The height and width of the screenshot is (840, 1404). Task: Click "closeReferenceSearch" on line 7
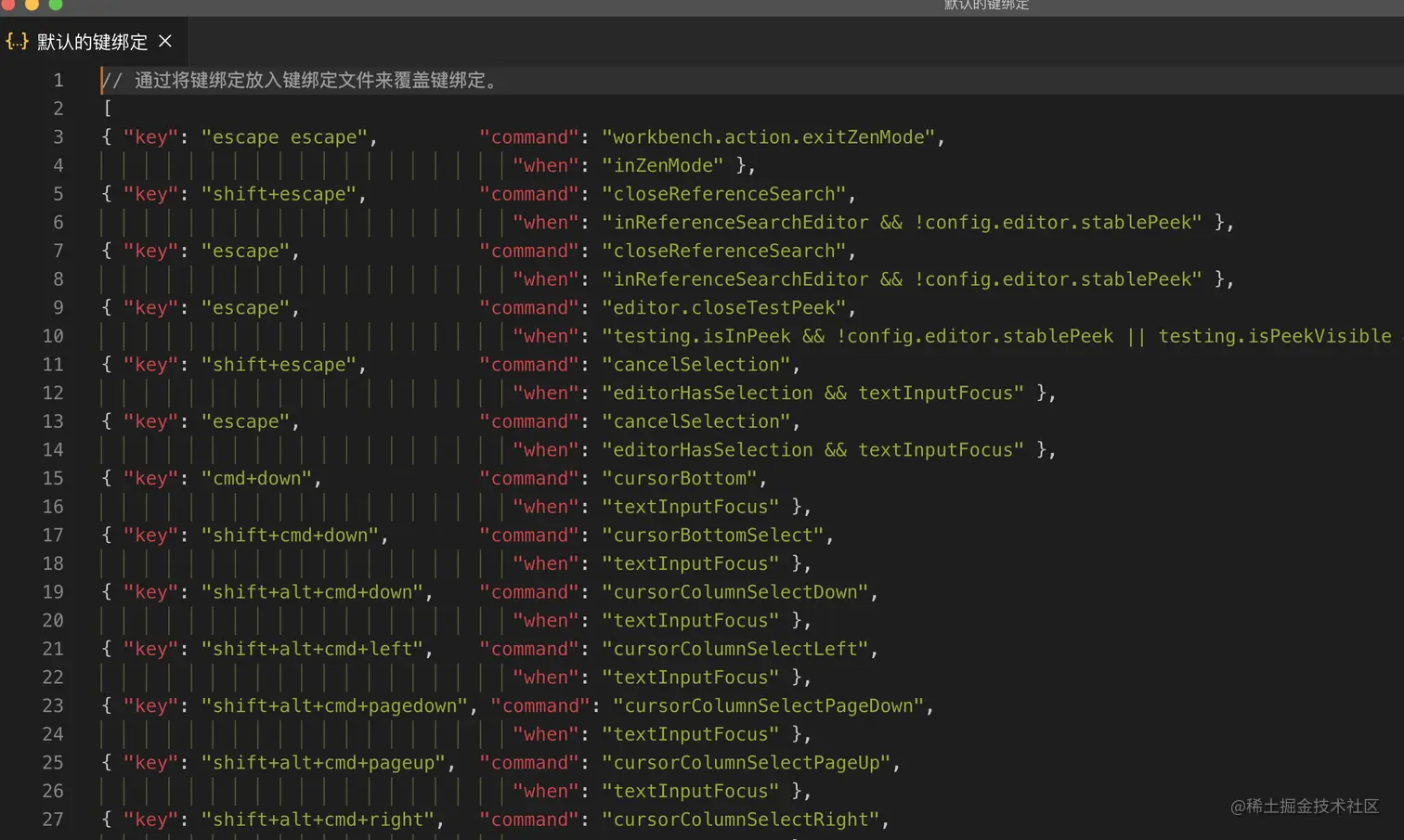click(x=723, y=251)
